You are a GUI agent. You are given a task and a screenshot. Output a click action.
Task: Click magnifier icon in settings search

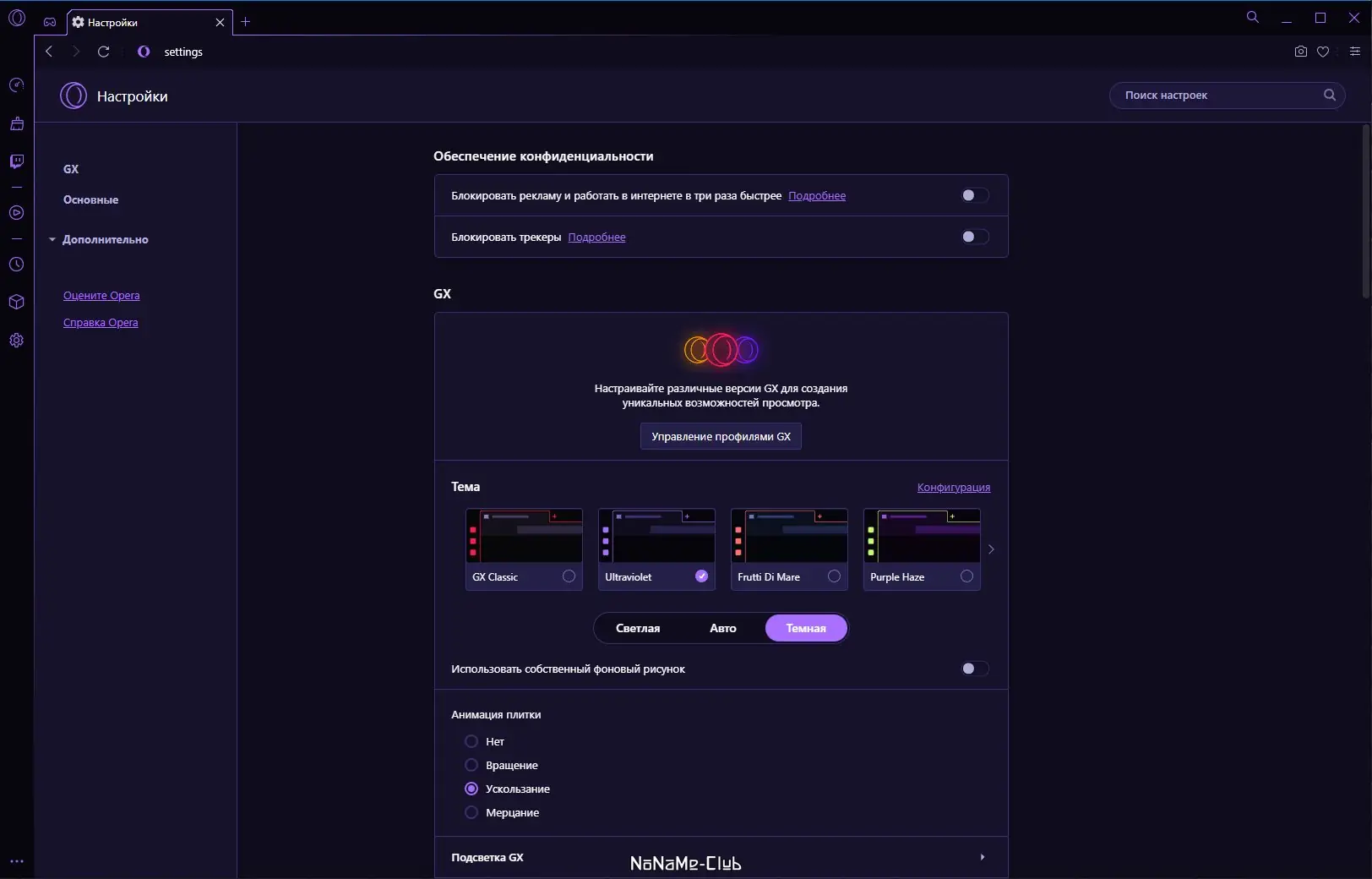click(x=1330, y=95)
